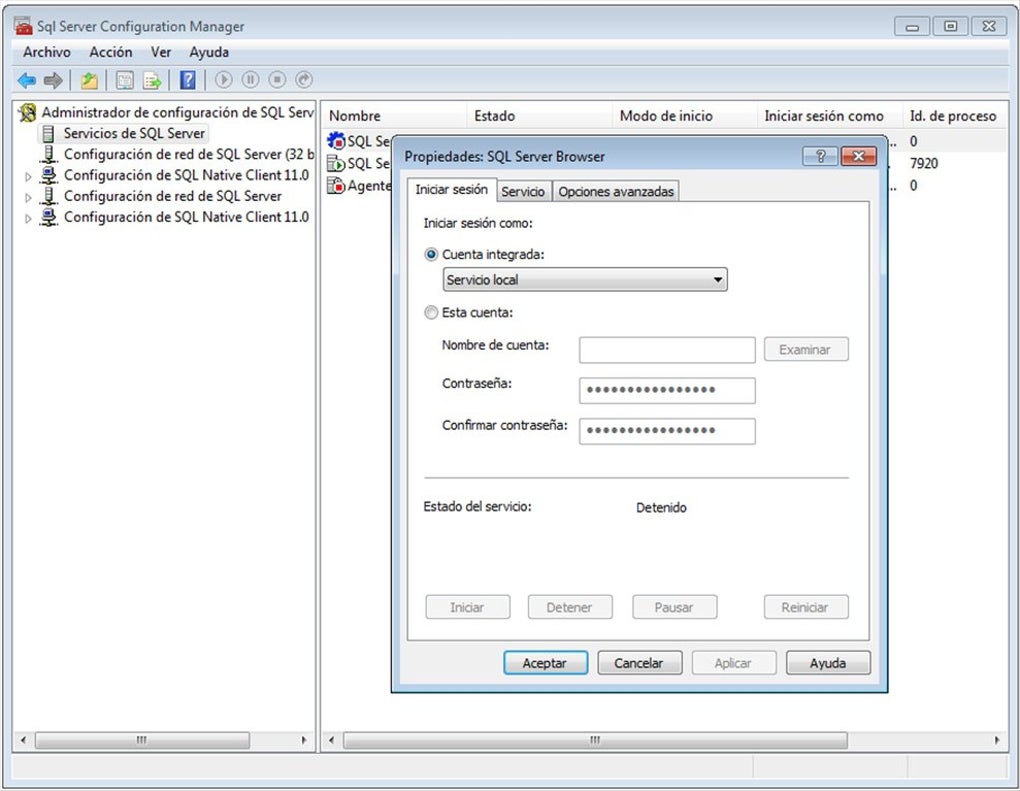Viewport: 1020px width, 791px height.
Task: Click the Iniciar service button
Action: [467, 607]
